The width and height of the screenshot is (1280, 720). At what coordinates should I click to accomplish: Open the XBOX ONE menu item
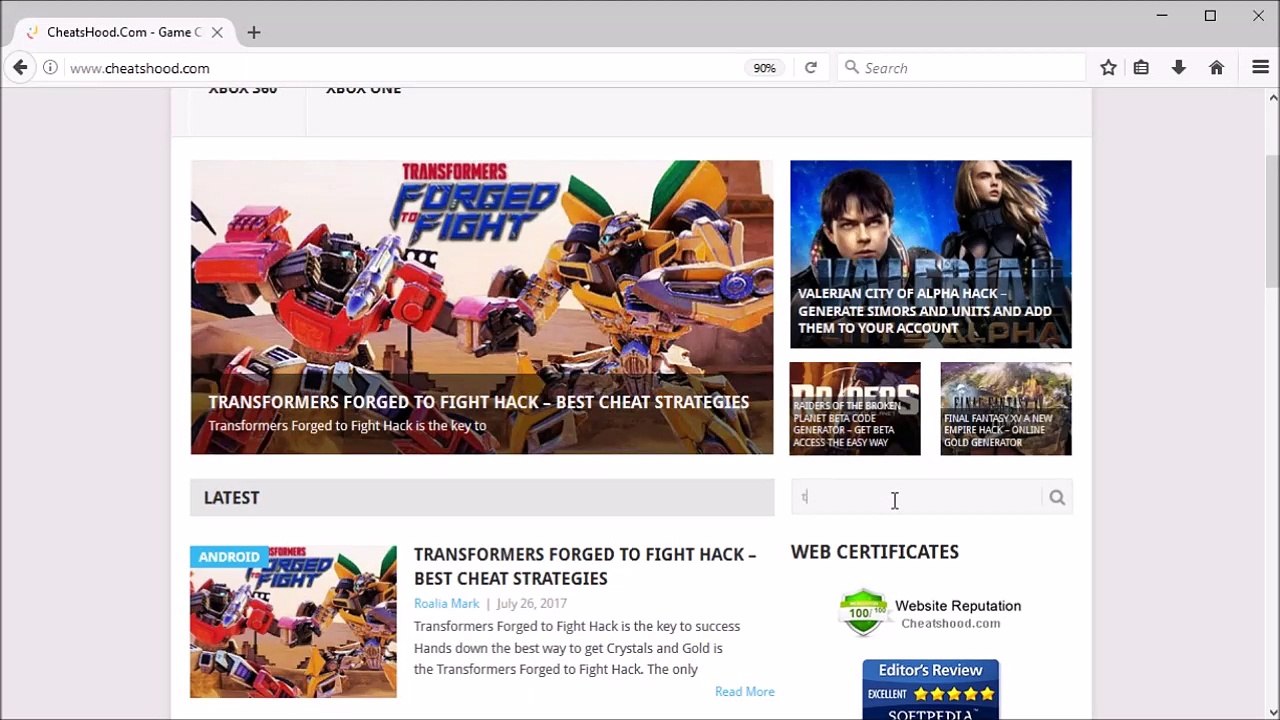[363, 90]
